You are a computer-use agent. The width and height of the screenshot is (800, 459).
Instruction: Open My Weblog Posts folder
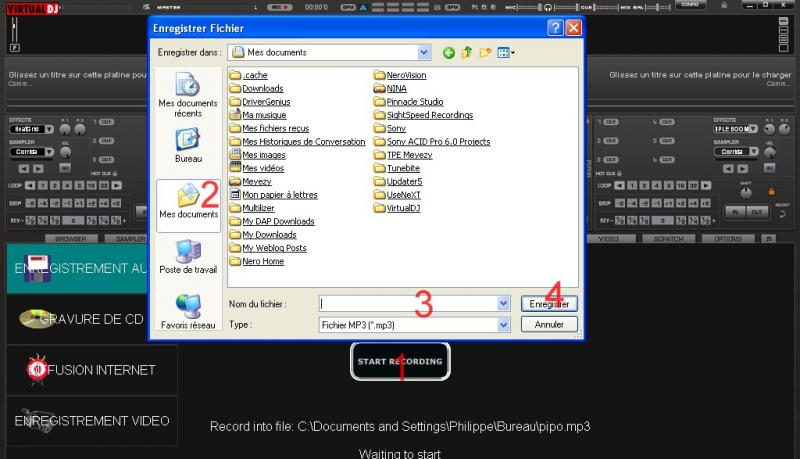click(268, 247)
